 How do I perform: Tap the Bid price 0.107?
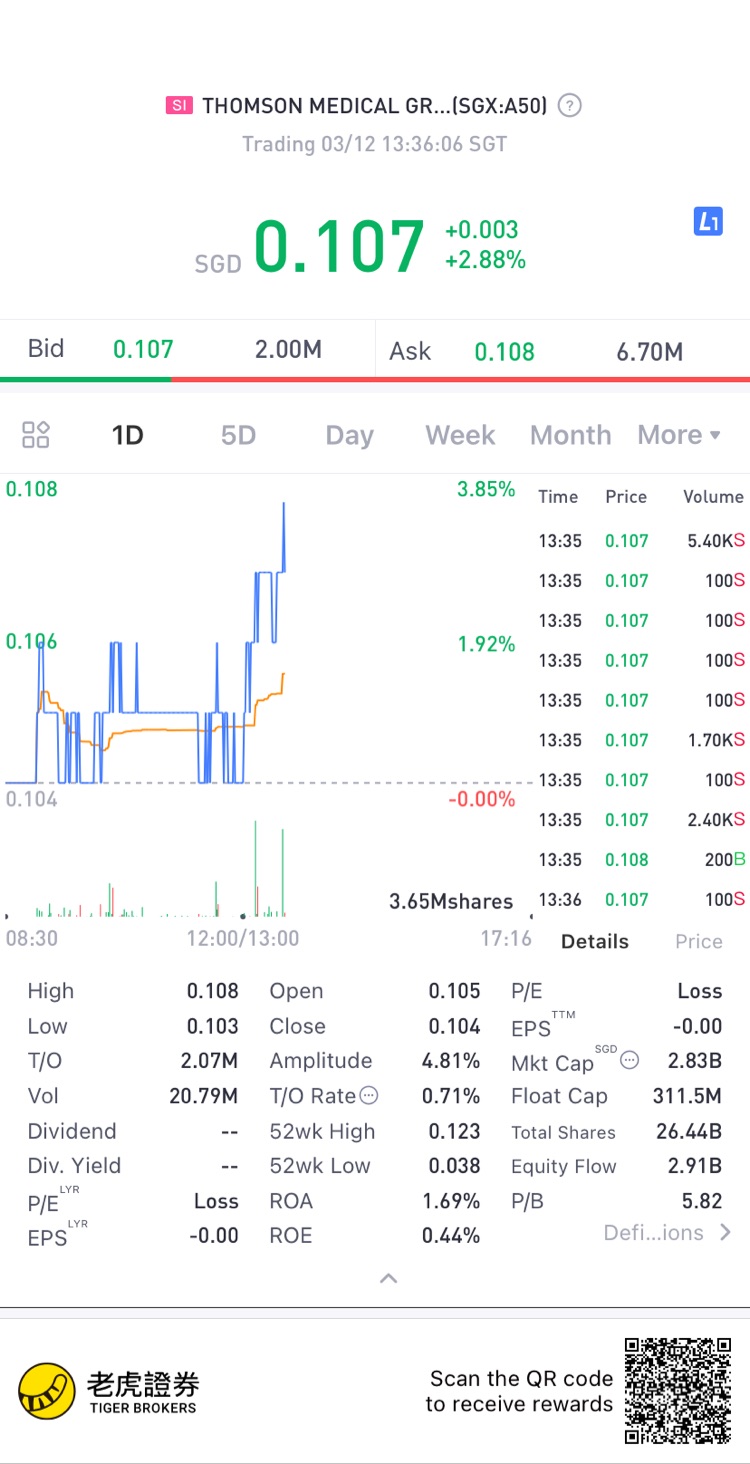click(x=143, y=349)
